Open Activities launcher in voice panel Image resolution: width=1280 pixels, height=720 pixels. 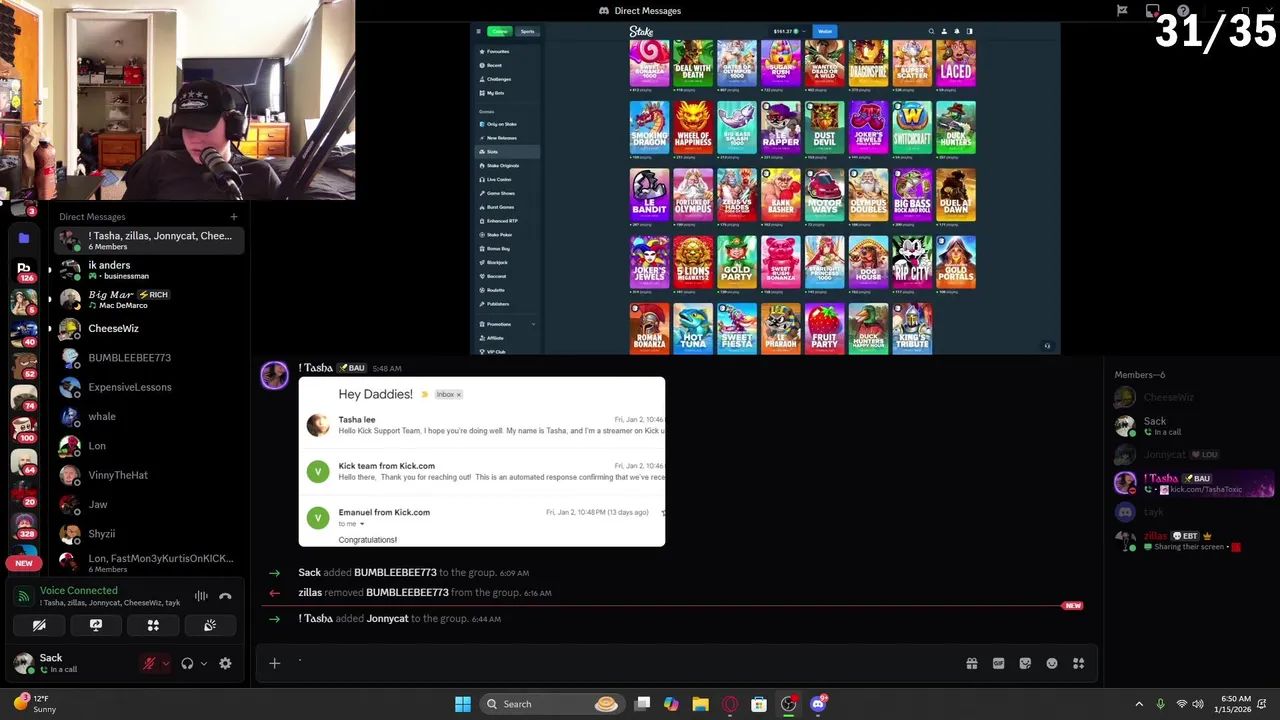(x=153, y=625)
